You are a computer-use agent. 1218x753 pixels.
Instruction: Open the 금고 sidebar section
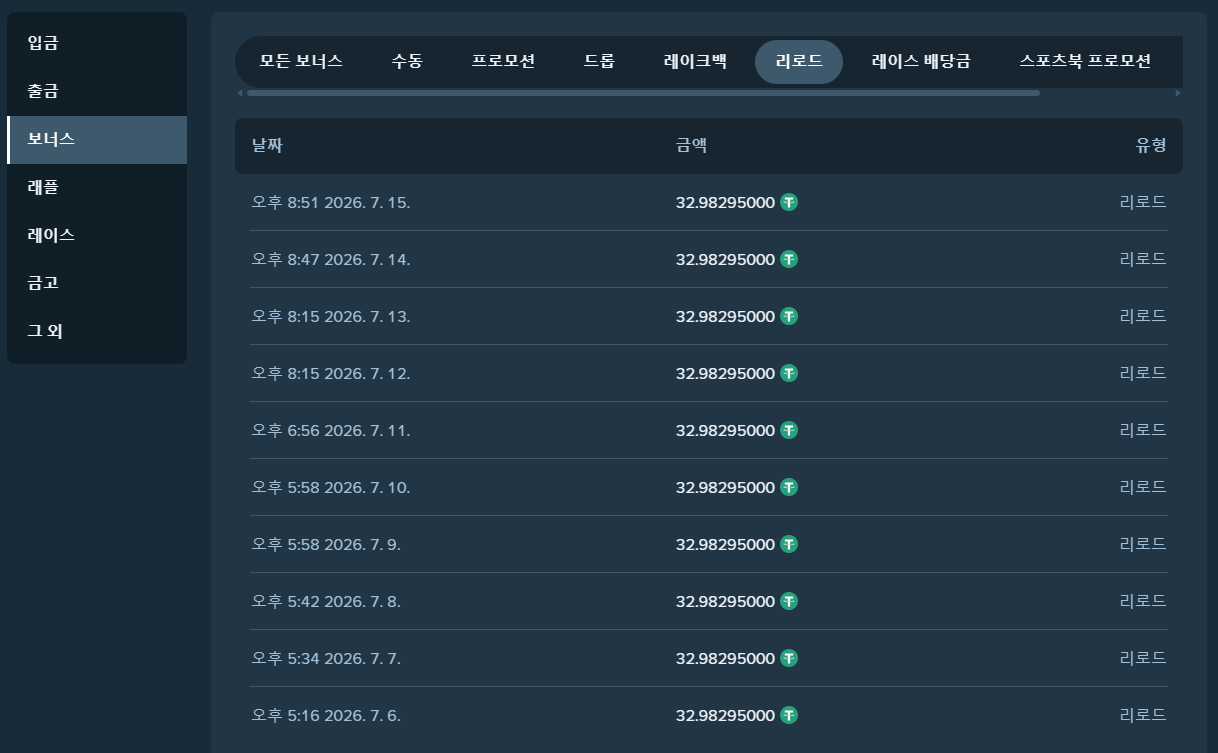pos(97,283)
